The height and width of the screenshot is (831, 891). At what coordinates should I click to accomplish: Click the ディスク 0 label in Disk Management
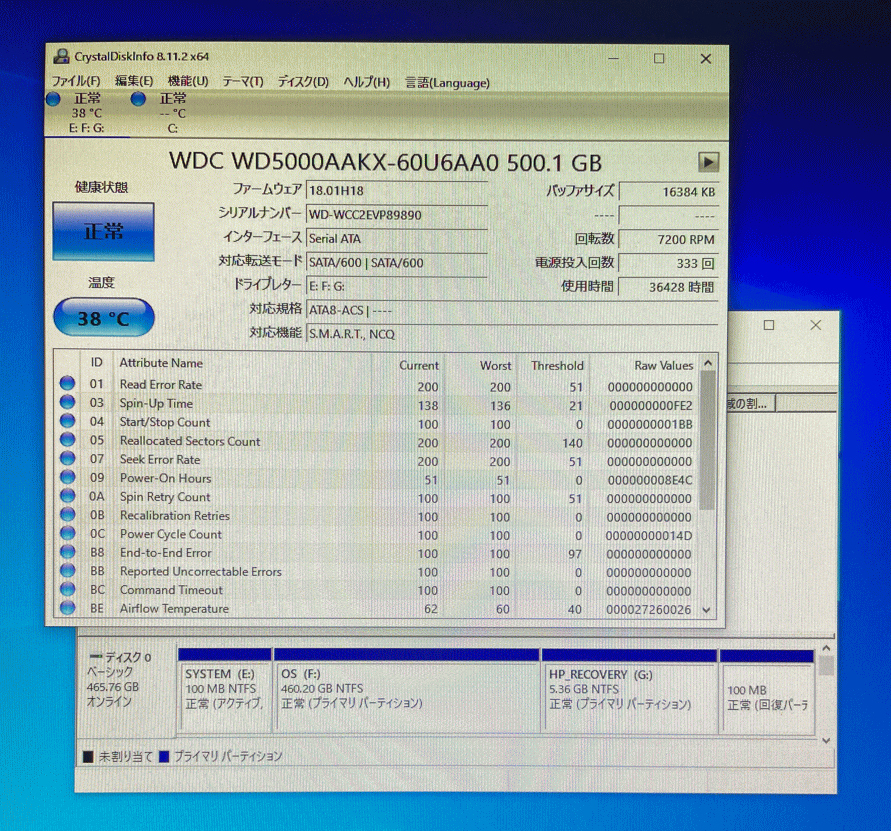tap(126, 657)
